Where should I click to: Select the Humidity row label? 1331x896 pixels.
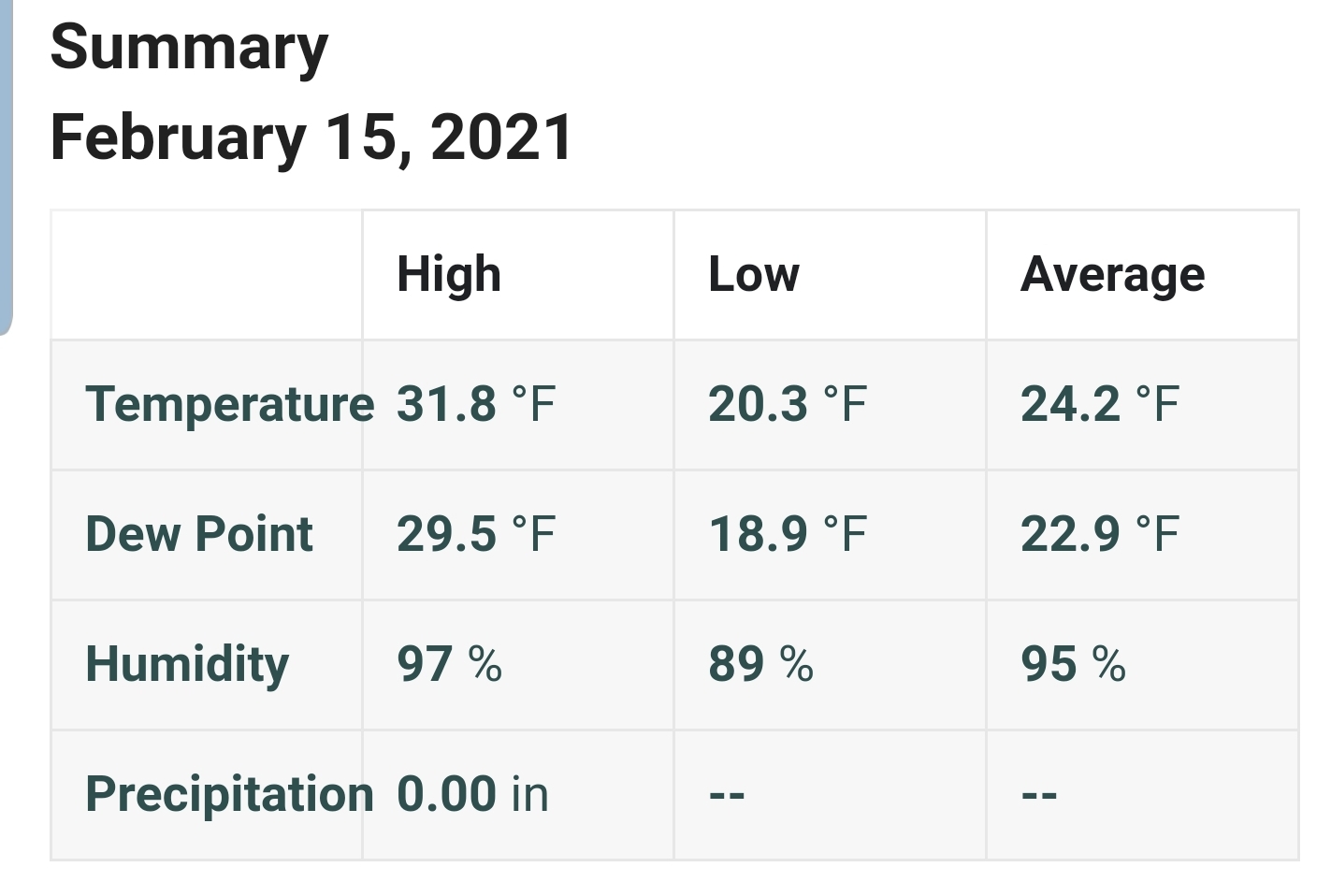click(187, 664)
